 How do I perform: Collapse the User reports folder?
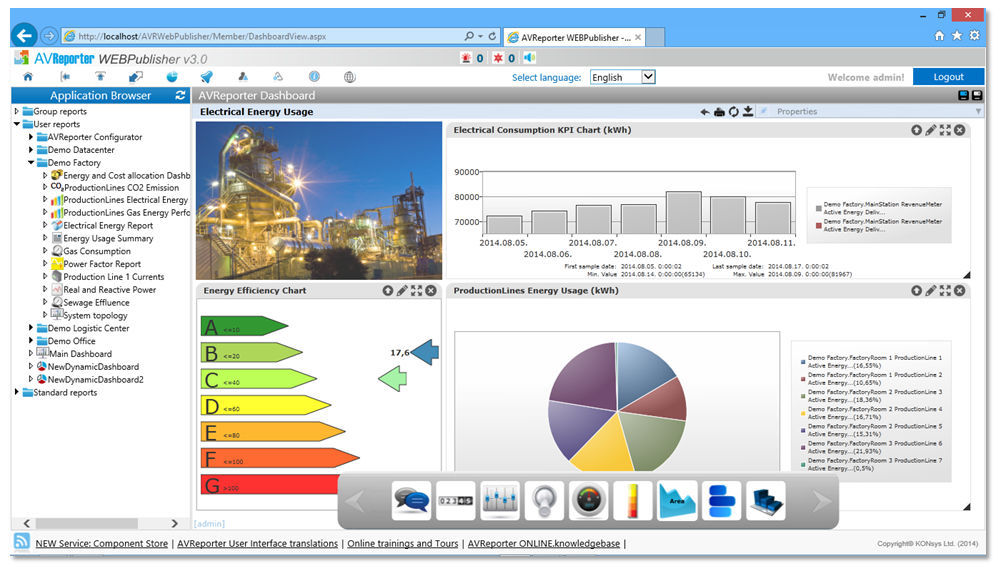(x=17, y=124)
